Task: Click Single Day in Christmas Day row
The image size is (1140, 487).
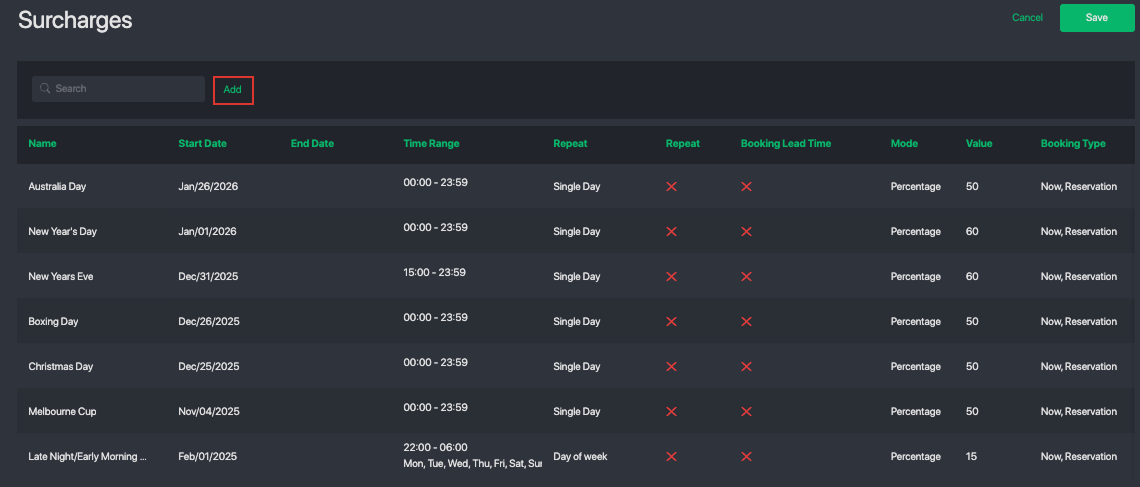Action: (x=577, y=366)
